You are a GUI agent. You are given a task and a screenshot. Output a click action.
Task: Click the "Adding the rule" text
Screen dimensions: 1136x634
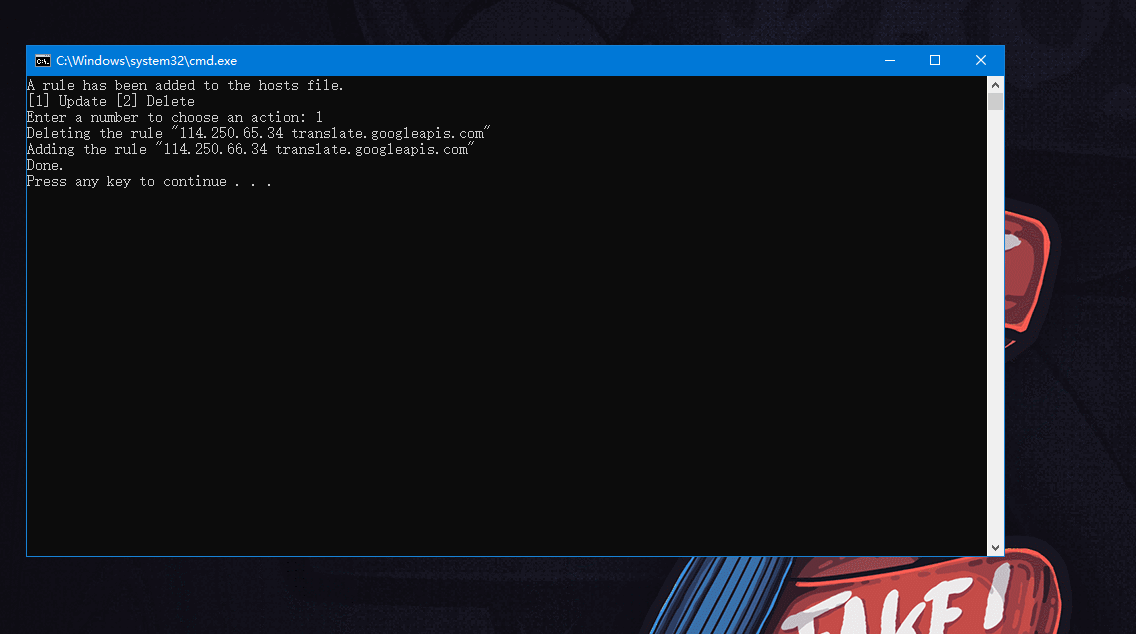click(x=86, y=150)
